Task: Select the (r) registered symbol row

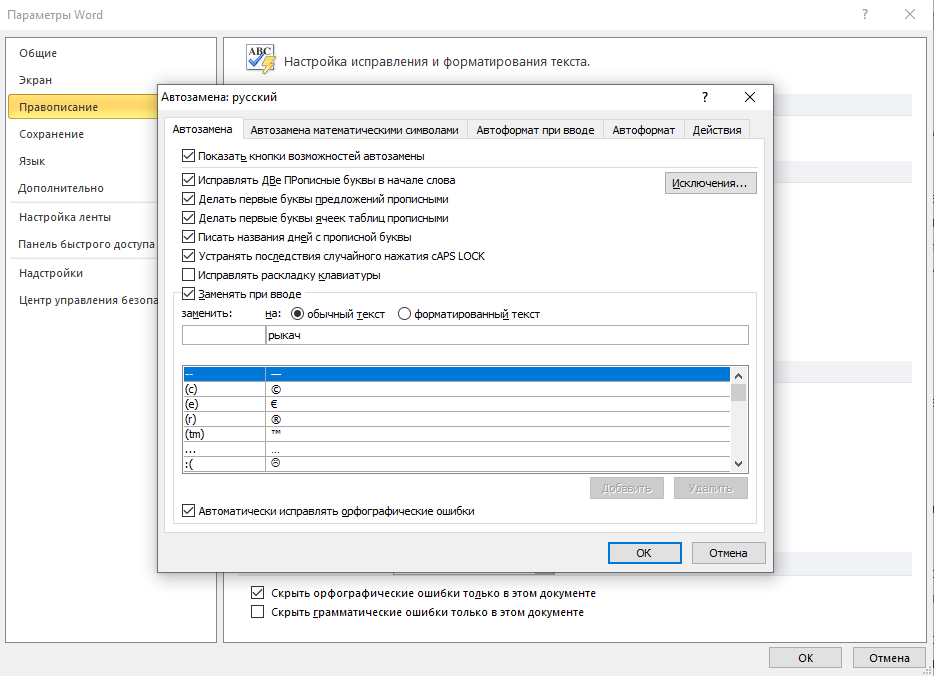Action: (x=456, y=419)
